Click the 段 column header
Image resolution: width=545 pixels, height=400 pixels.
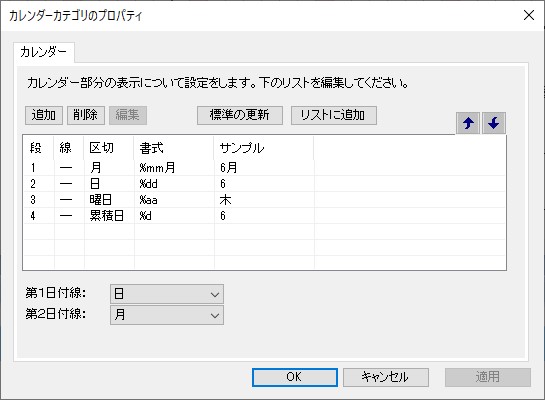click(x=38, y=148)
